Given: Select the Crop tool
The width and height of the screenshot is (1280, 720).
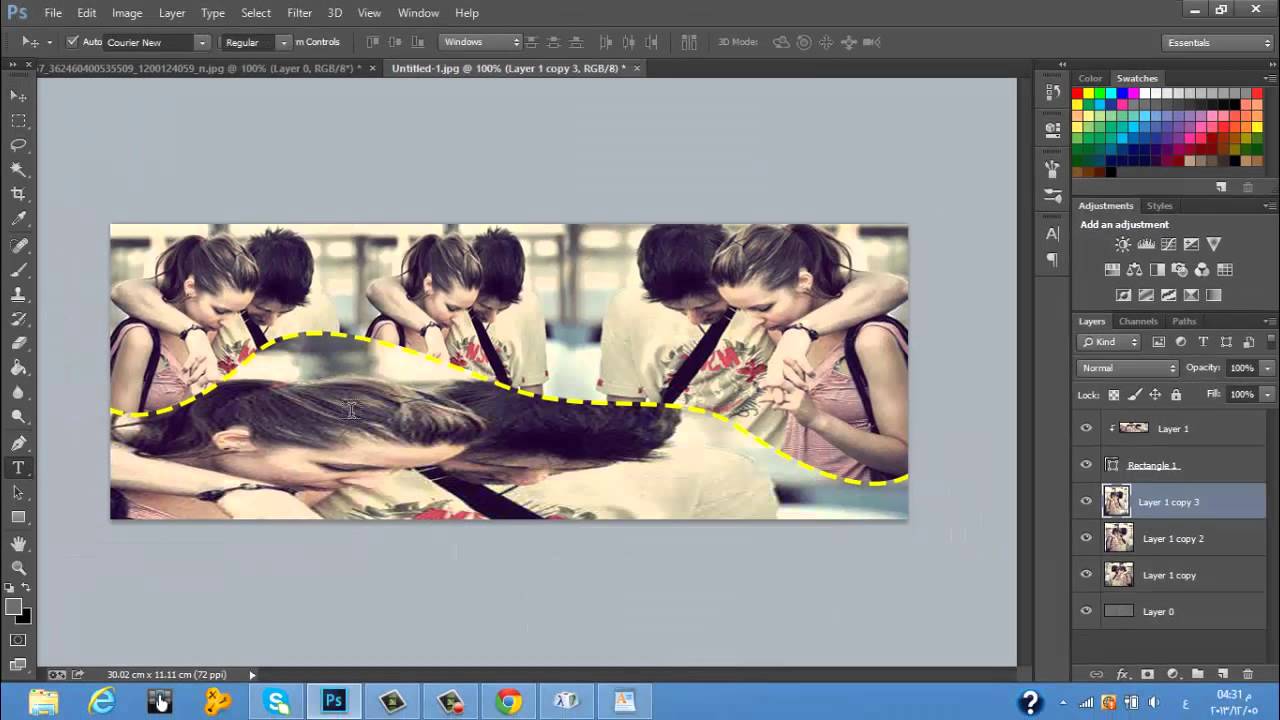Looking at the screenshot, I should 18,194.
